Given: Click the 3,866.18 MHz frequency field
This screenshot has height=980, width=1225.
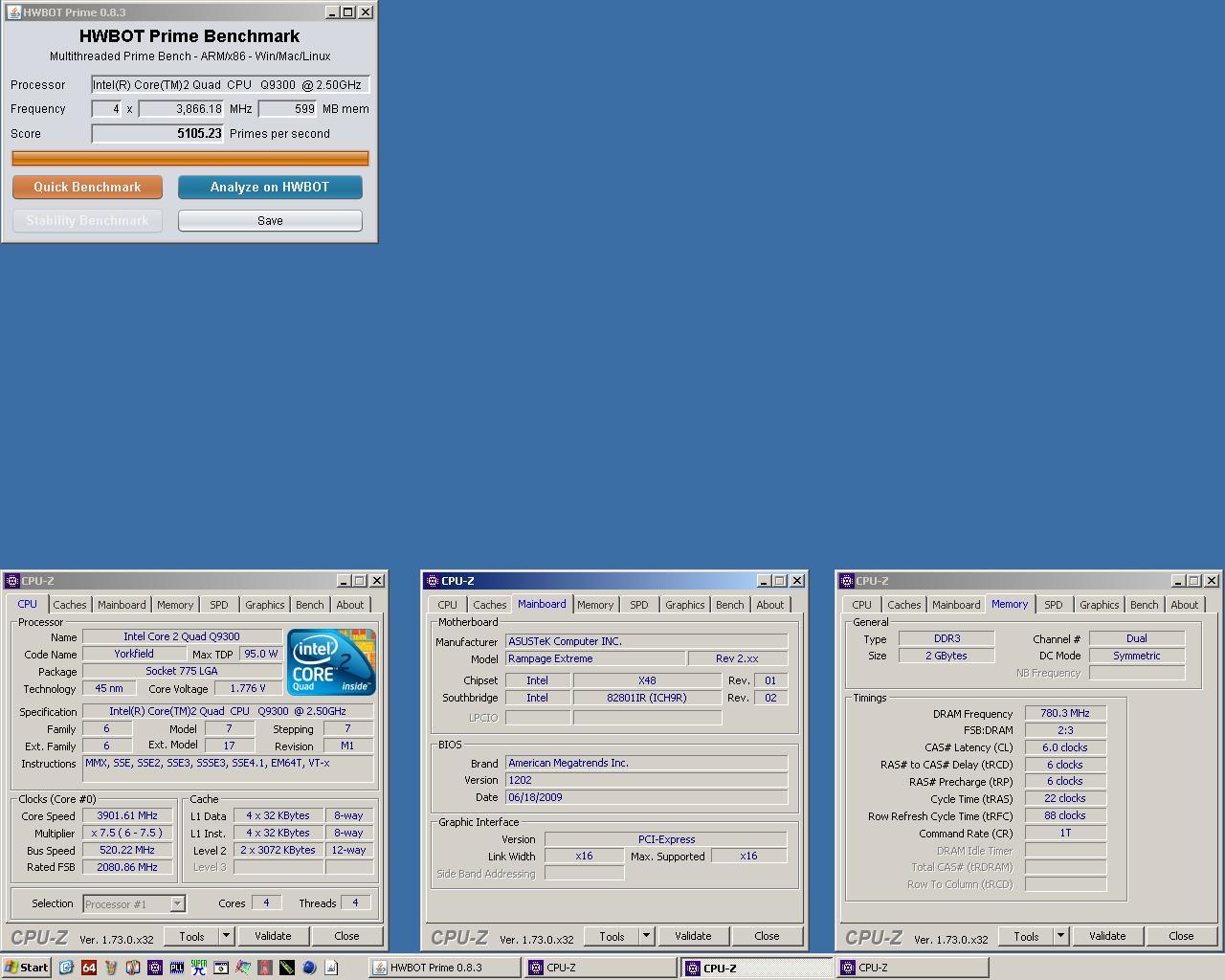Looking at the screenshot, I should (x=182, y=109).
